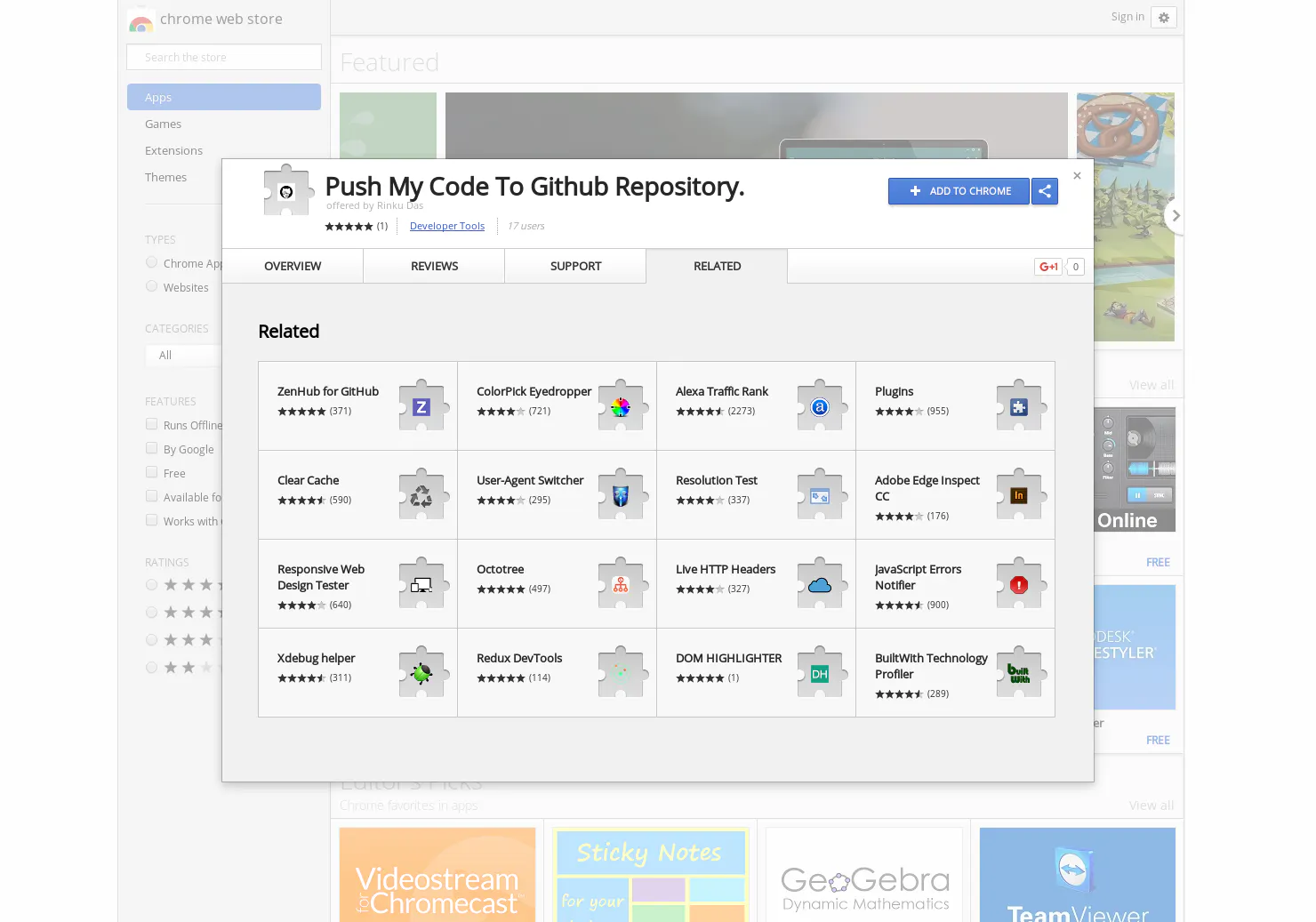This screenshot has height=922, width=1316.
Task: Click in the Search the store field
Action: click(x=224, y=57)
